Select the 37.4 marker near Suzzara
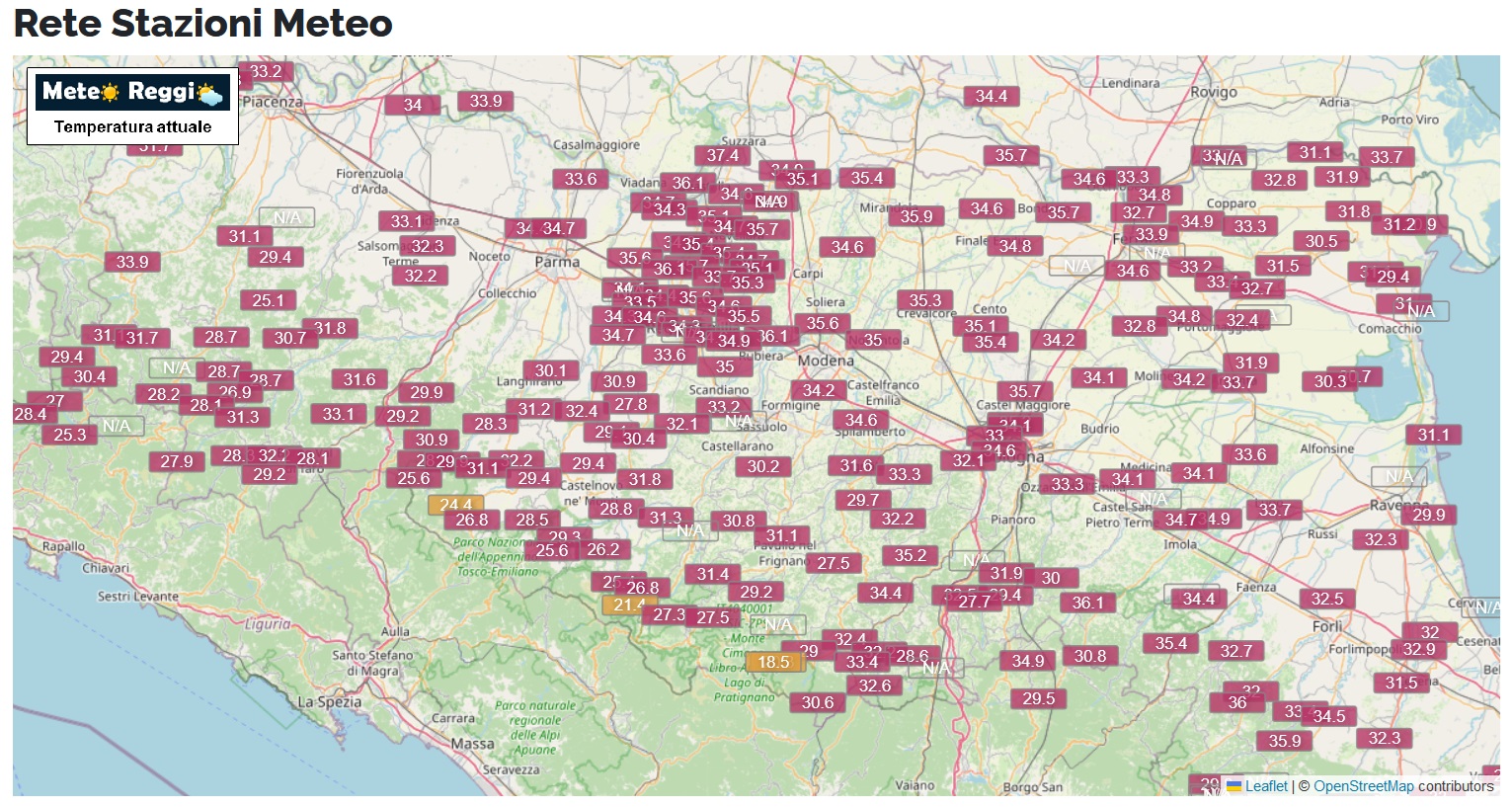The image size is (1512, 807). 722,155
